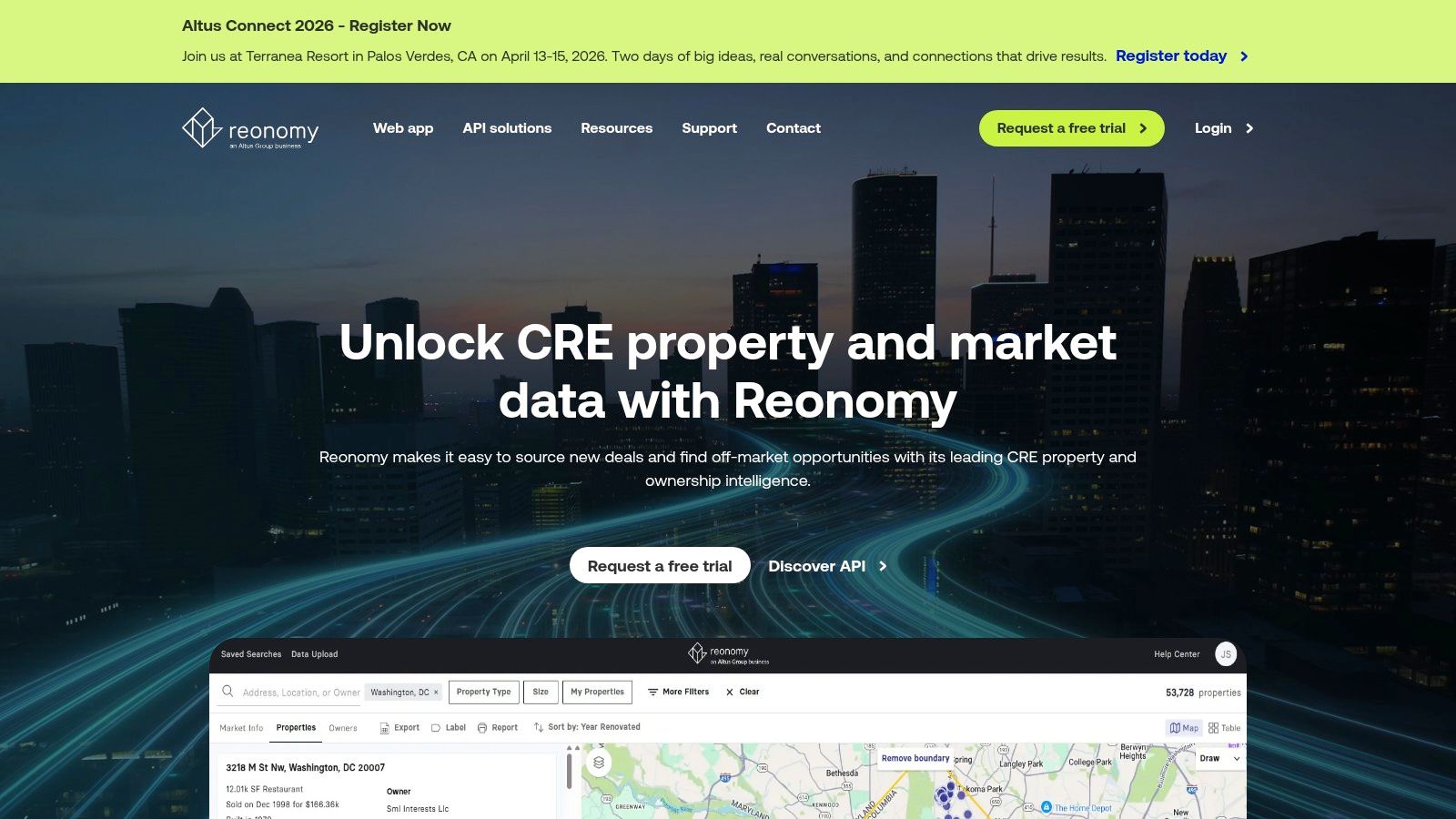Click the Export icon button
Screen dimensions: 1456x819
point(385,728)
